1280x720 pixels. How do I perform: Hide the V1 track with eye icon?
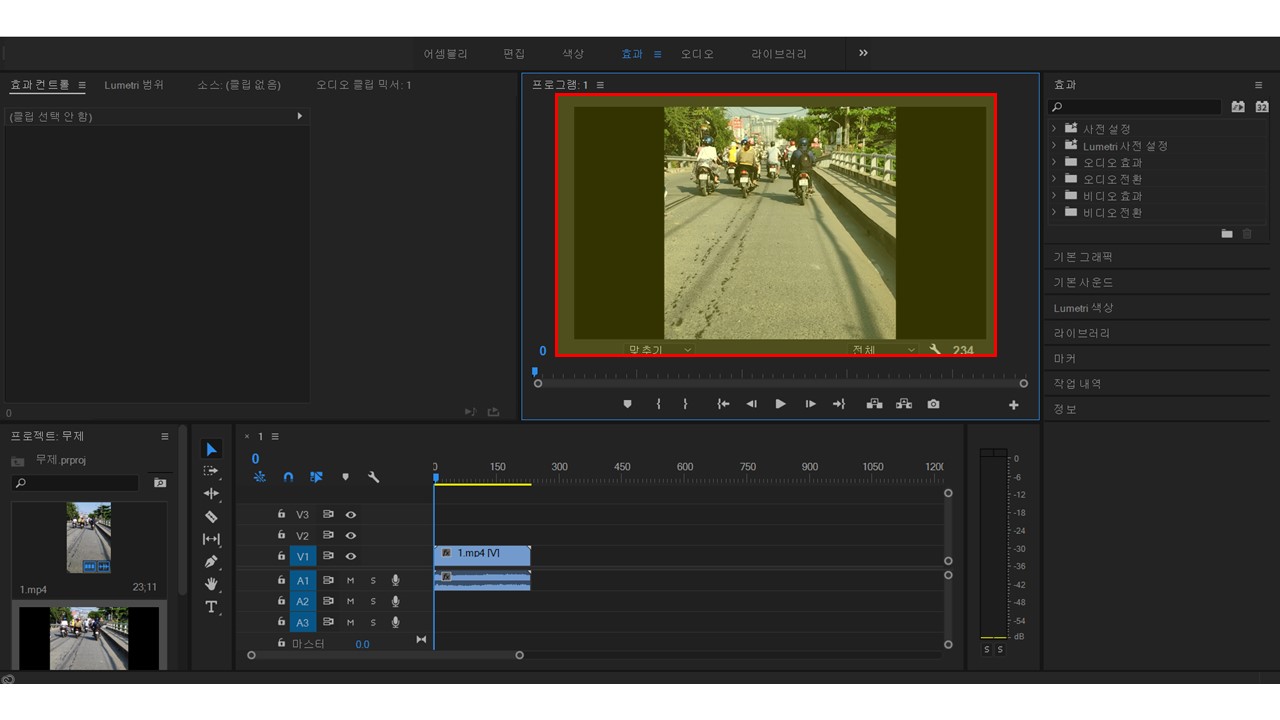[x=351, y=556]
